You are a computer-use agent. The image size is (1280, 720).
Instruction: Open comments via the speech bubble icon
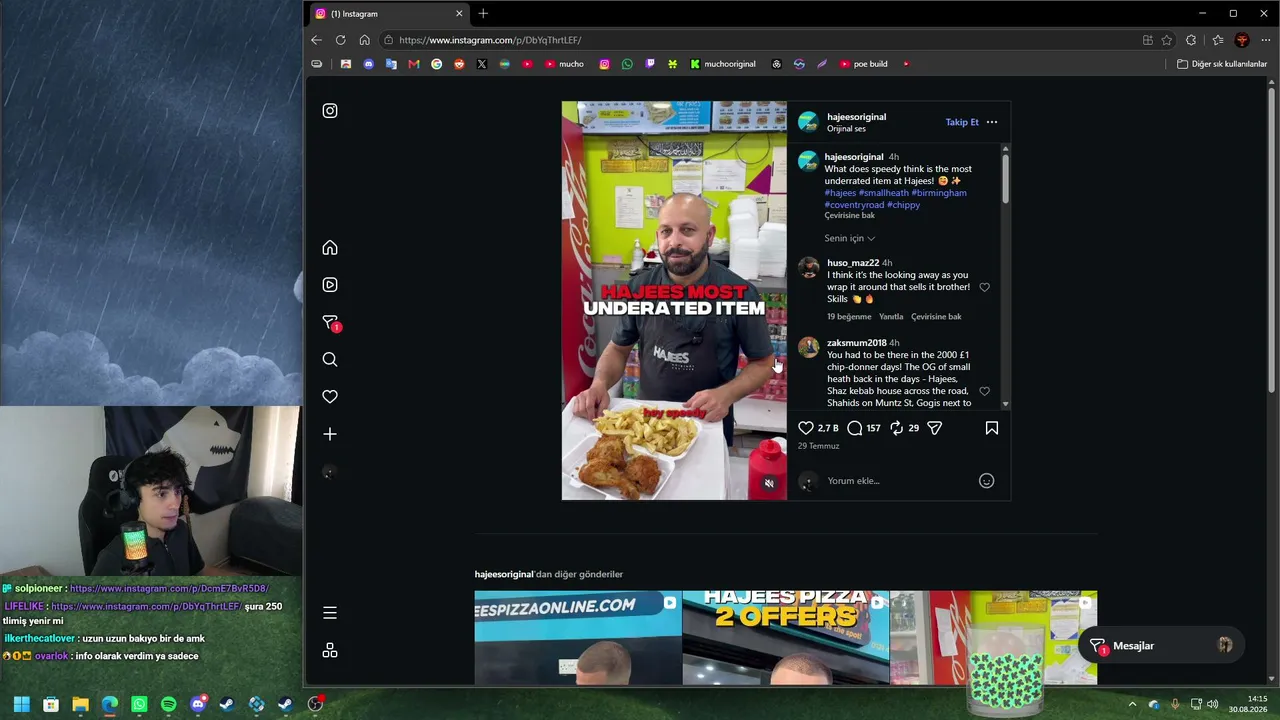click(x=855, y=428)
